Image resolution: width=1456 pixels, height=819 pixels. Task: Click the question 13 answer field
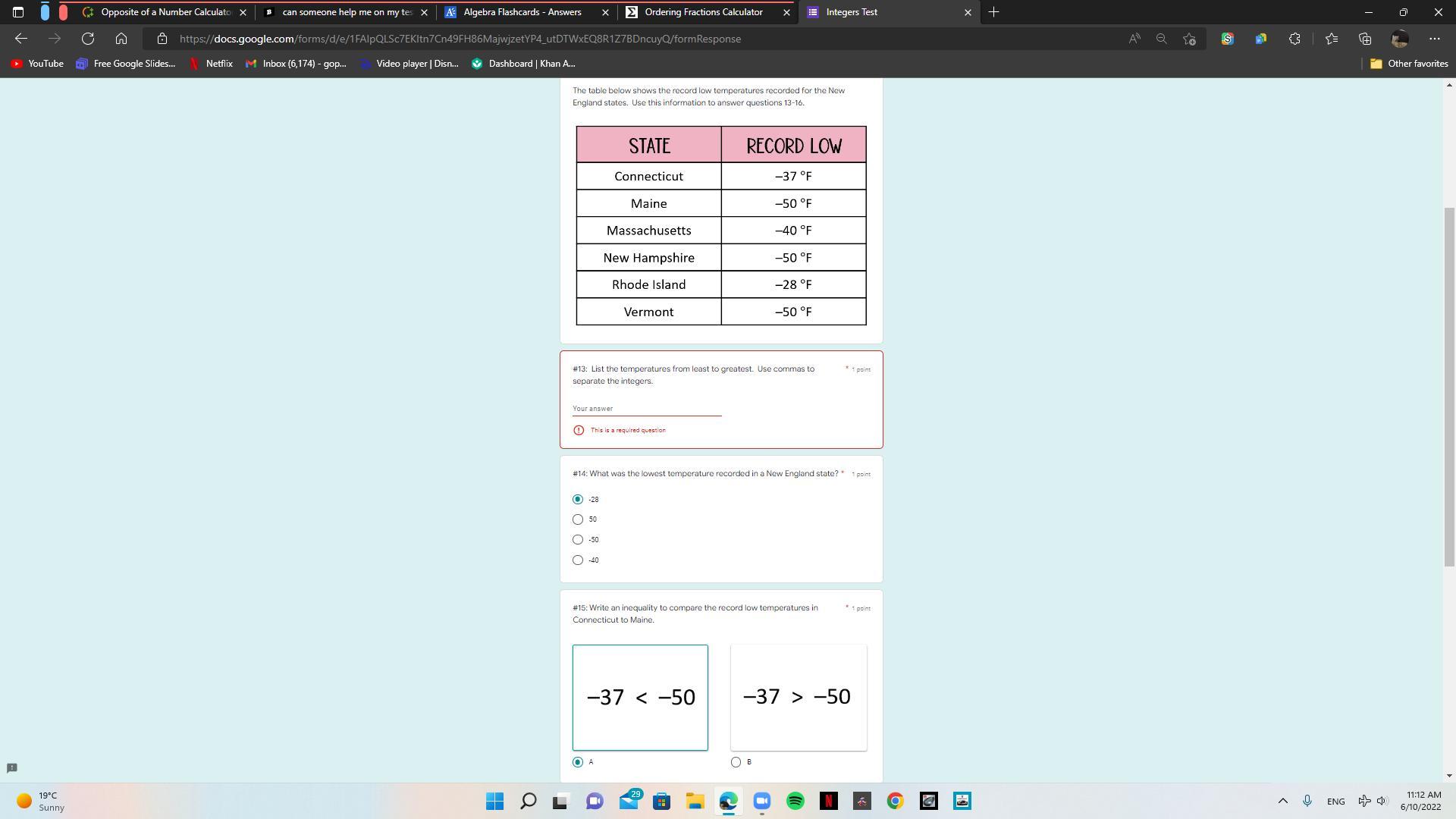click(646, 409)
